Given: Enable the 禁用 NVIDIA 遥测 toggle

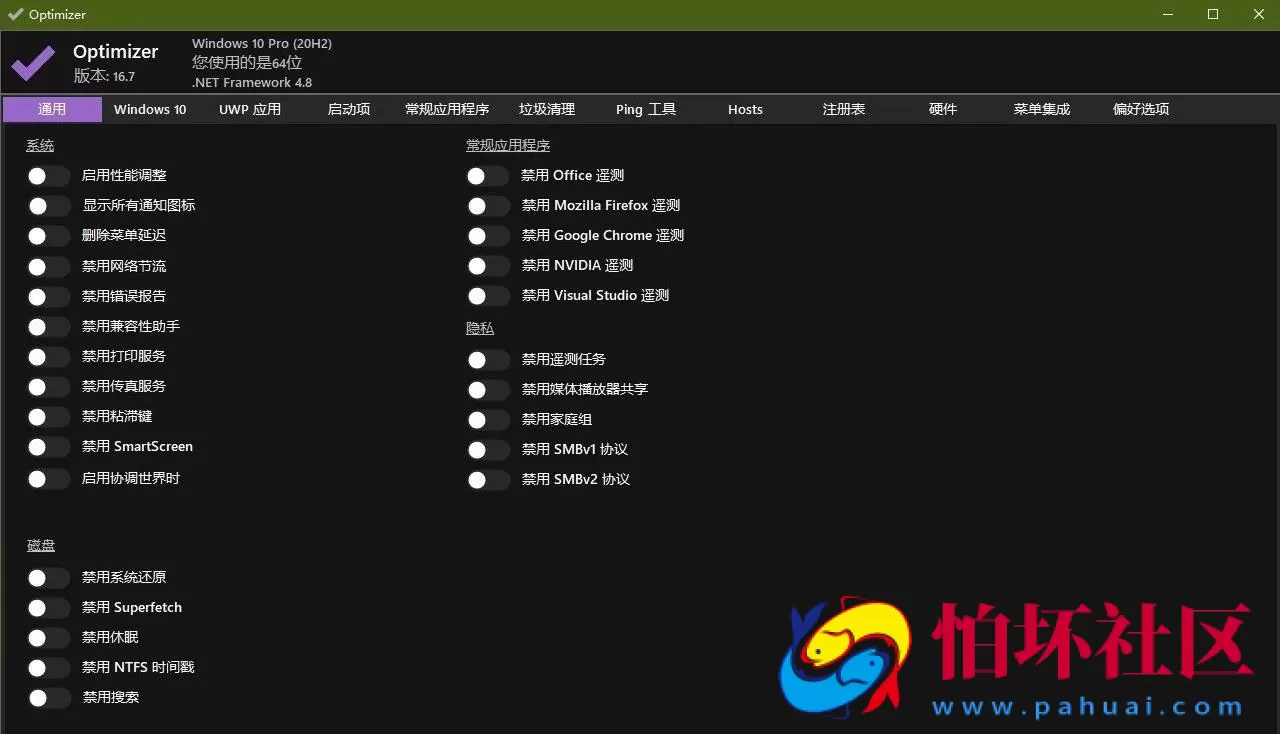Looking at the screenshot, I should click(x=487, y=266).
